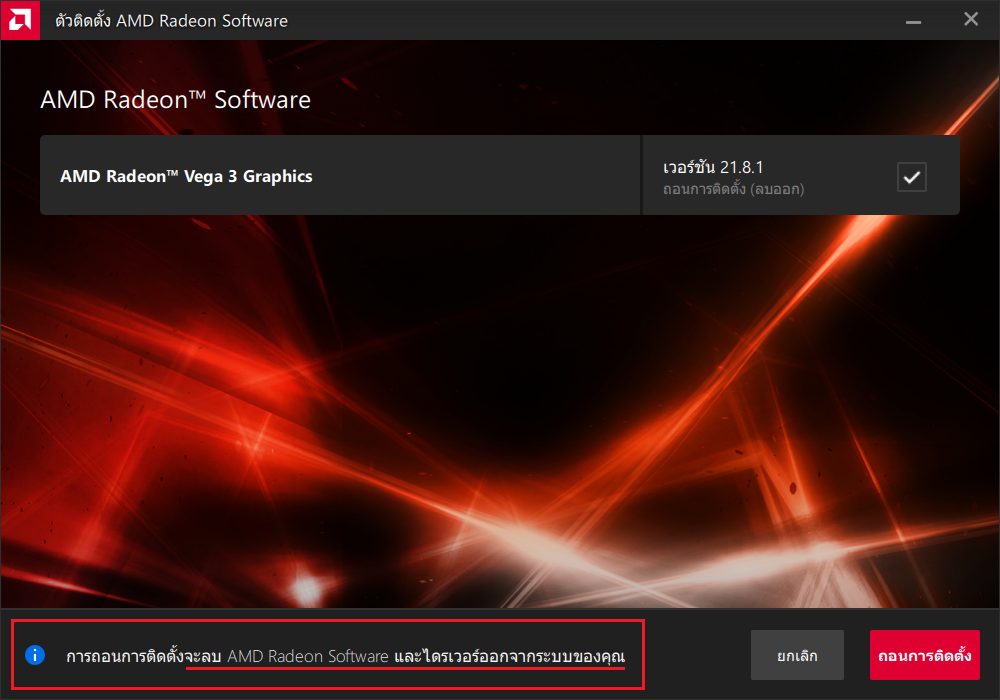The width and height of the screenshot is (1000, 700).
Task: Close the AMD Radeon Software installer window
Action: [971, 20]
